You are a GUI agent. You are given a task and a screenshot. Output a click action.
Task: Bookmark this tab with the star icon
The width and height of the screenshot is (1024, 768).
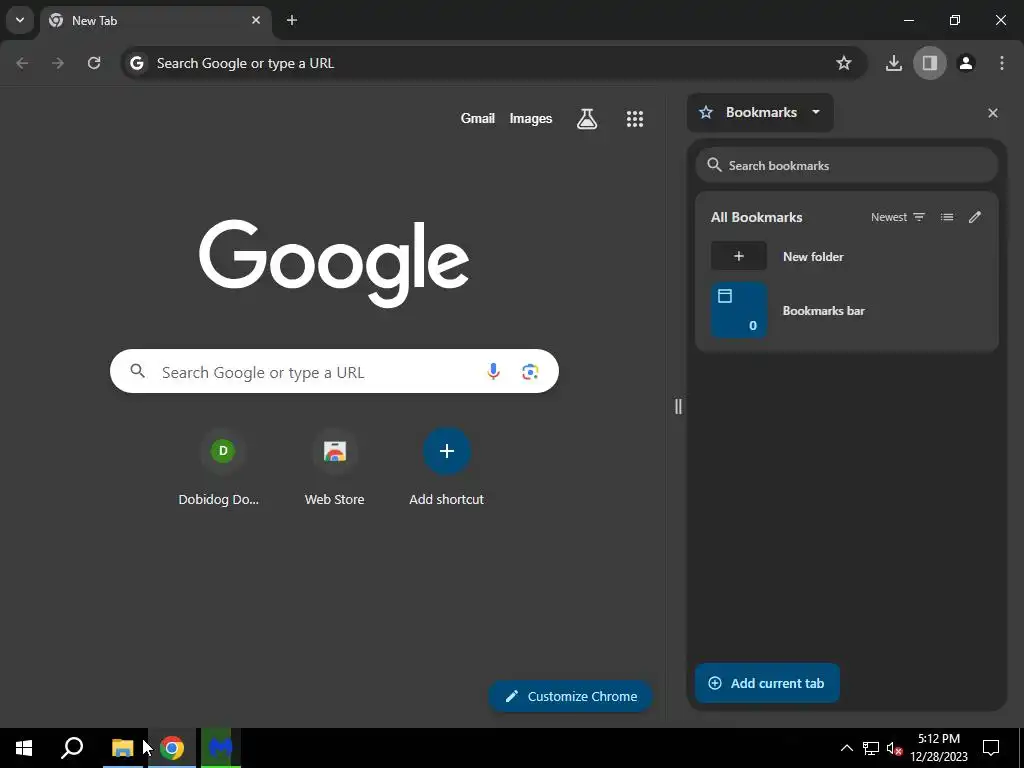click(844, 63)
